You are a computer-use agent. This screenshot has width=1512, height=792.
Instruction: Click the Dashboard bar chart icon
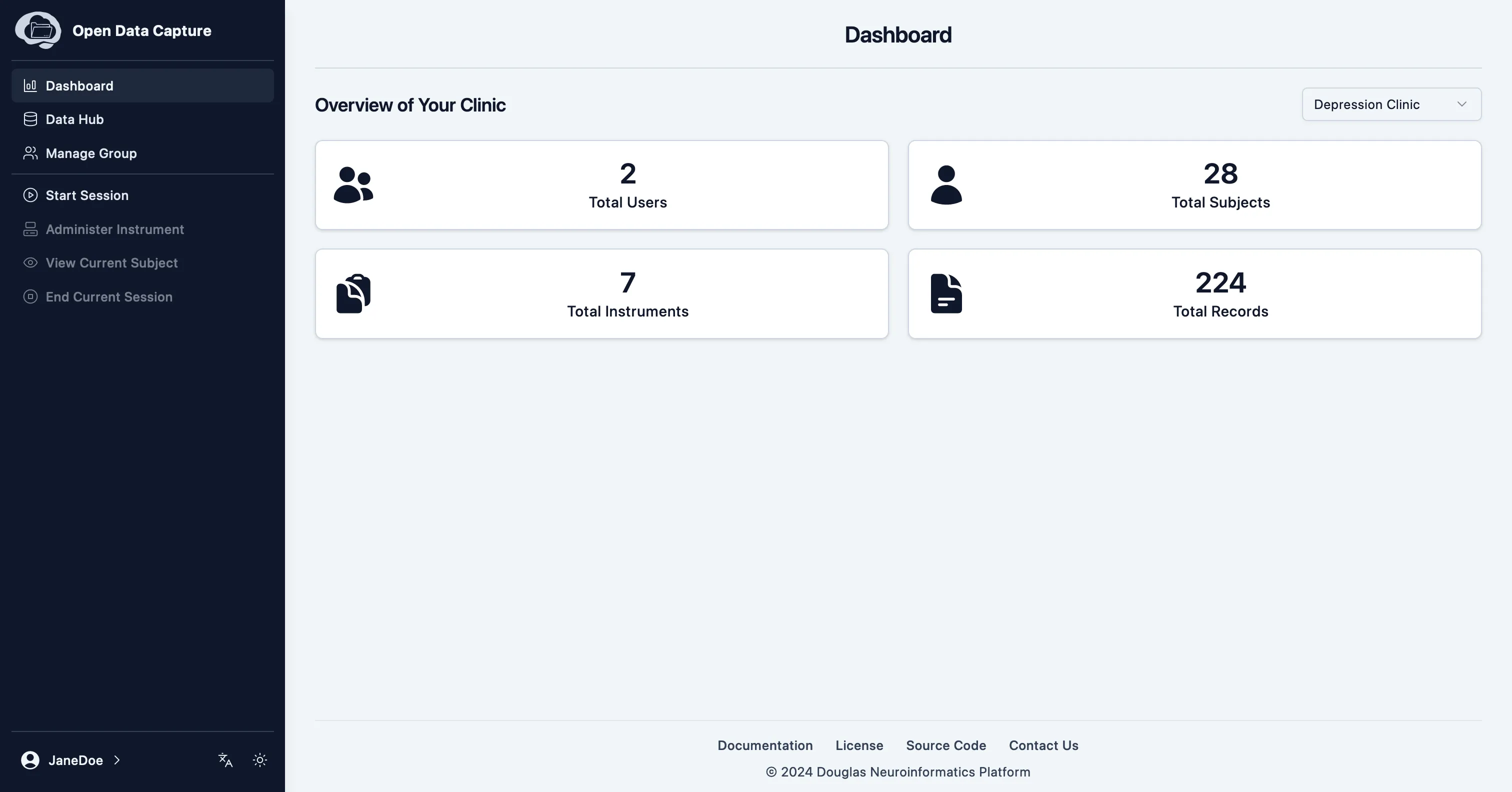[x=30, y=85]
